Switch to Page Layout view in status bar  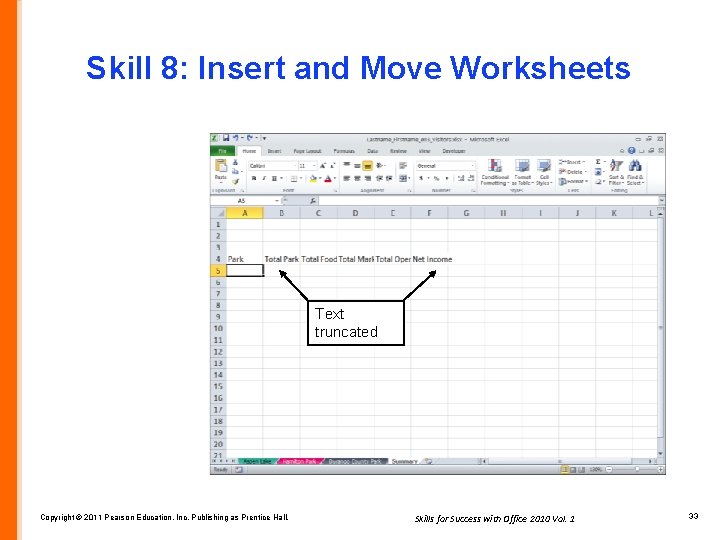[573, 470]
